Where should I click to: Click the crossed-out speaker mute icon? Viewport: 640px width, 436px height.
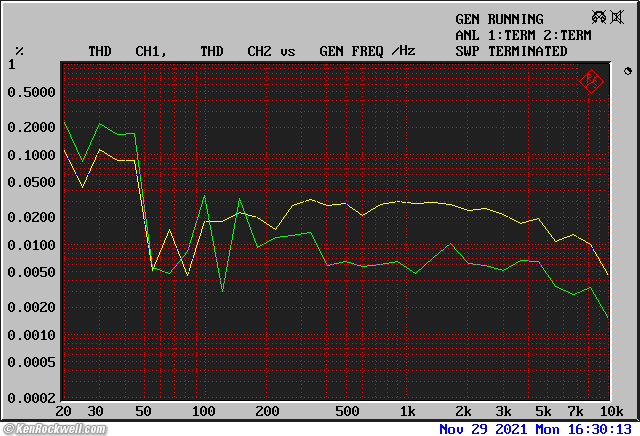click(x=616, y=18)
